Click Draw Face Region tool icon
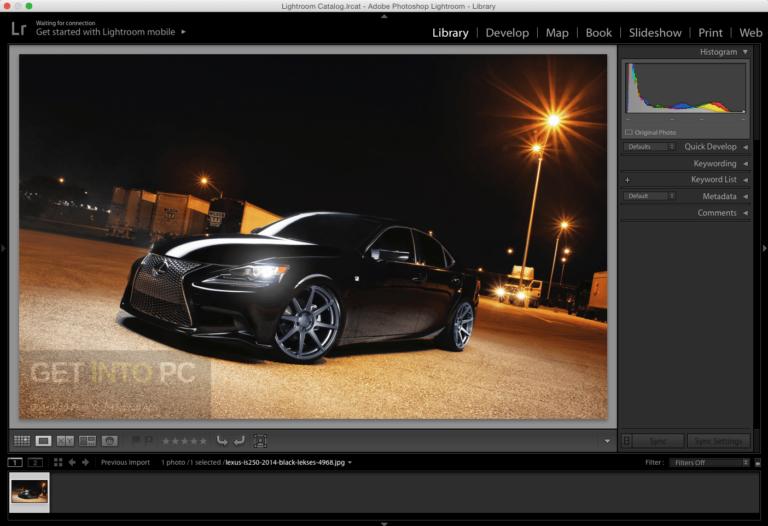768x526 pixels. [x=260, y=441]
